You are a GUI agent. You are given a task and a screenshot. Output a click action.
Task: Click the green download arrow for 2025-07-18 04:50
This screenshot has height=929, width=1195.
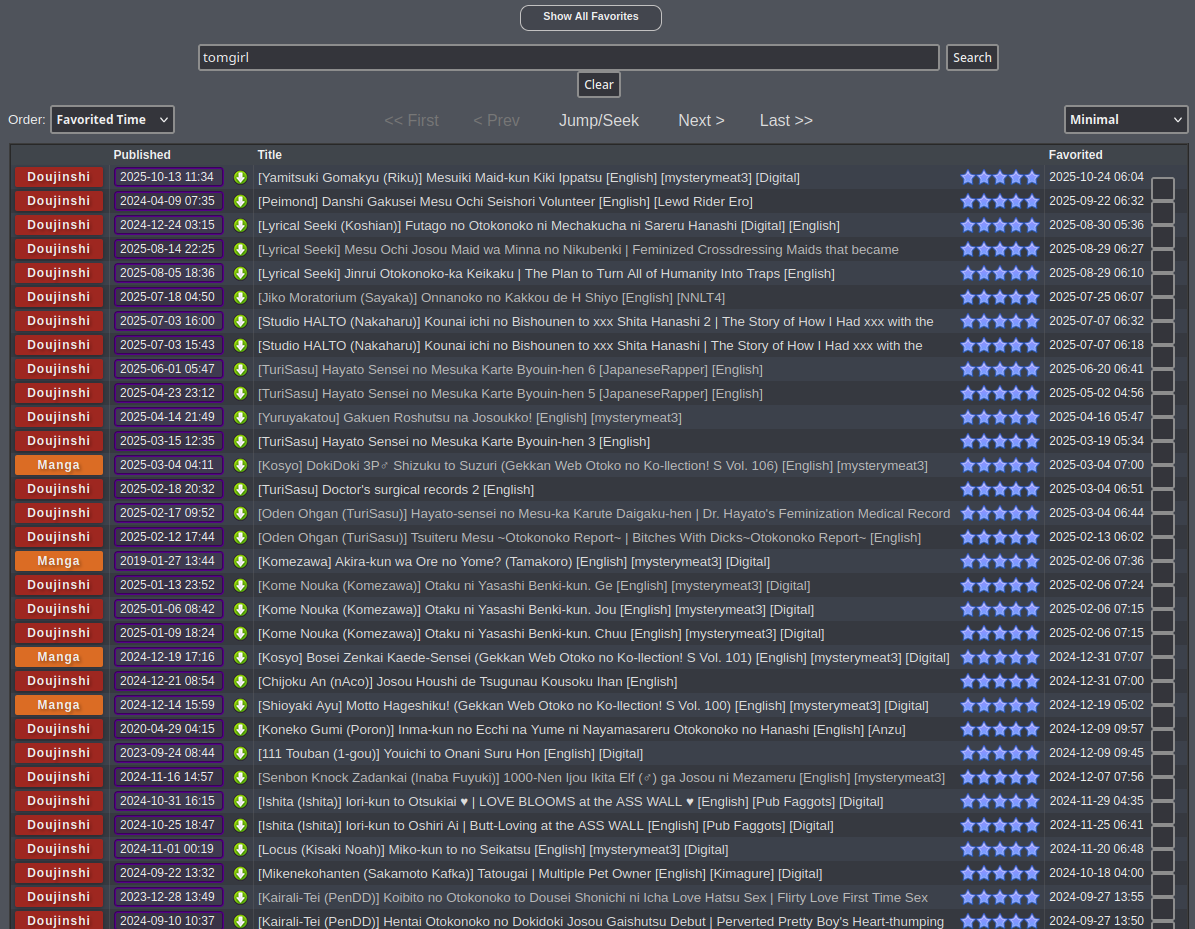[240, 297]
